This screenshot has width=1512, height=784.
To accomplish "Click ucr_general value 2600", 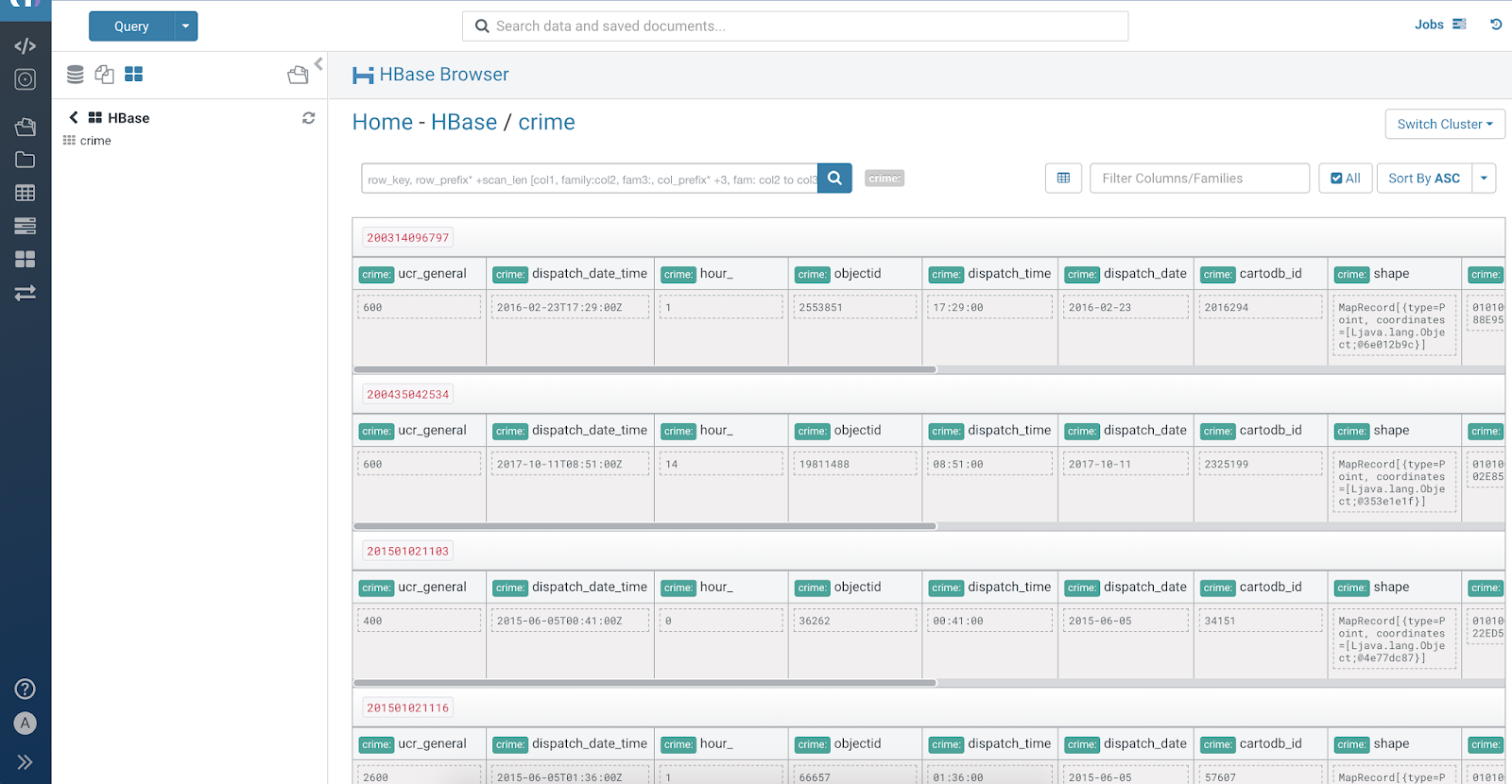I will pyautogui.click(x=419, y=776).
